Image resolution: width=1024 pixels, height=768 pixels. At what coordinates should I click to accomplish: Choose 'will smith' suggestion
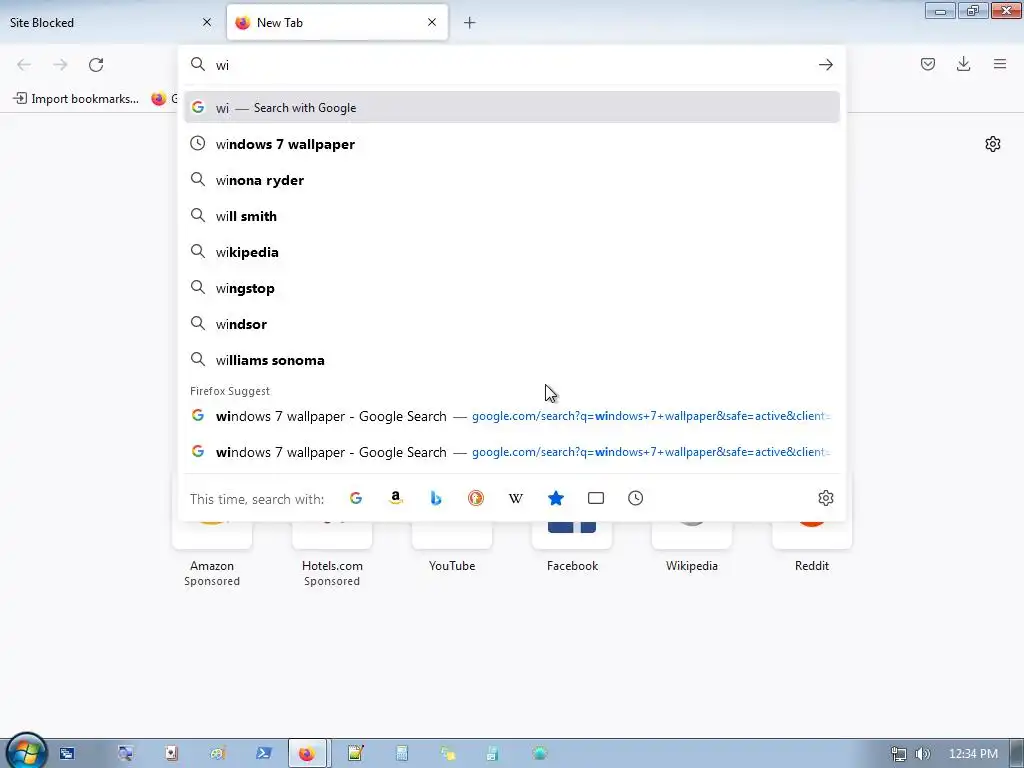512,216
